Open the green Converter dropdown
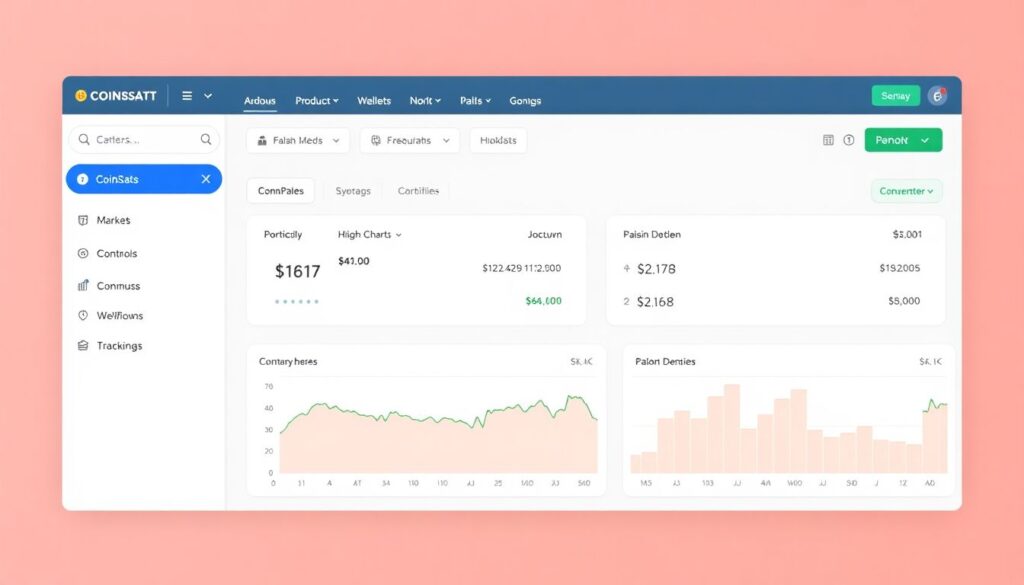The height and width of the screenshot is (585, 1024). coord(906,191)
